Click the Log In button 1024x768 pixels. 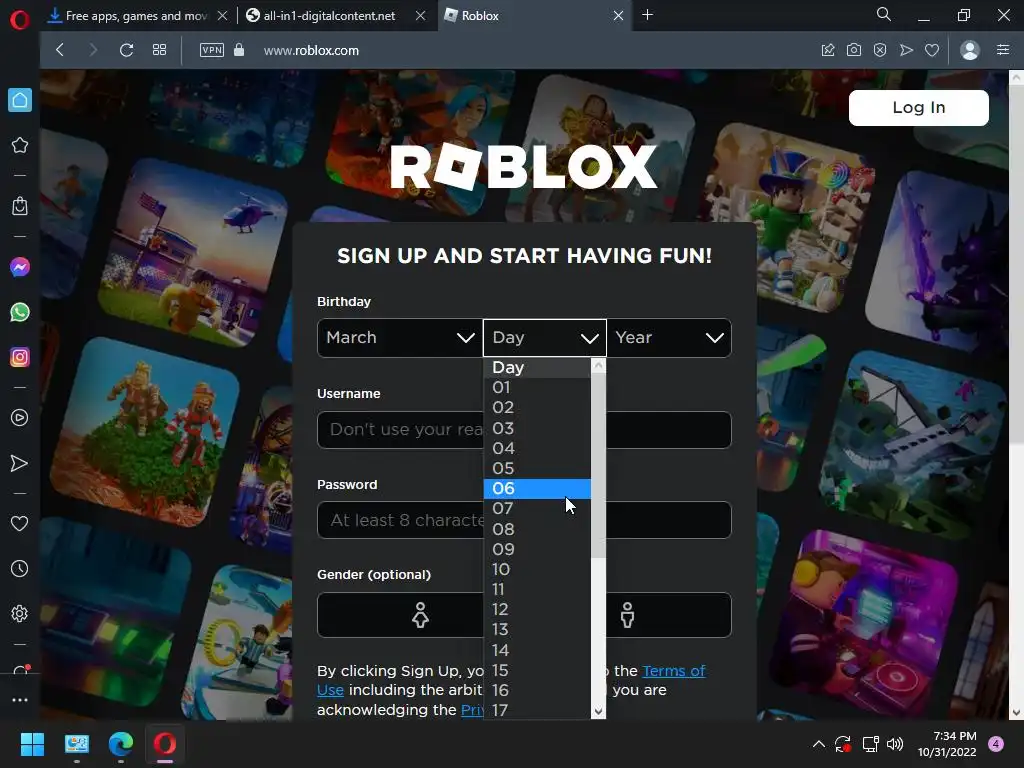coord(918,108)
